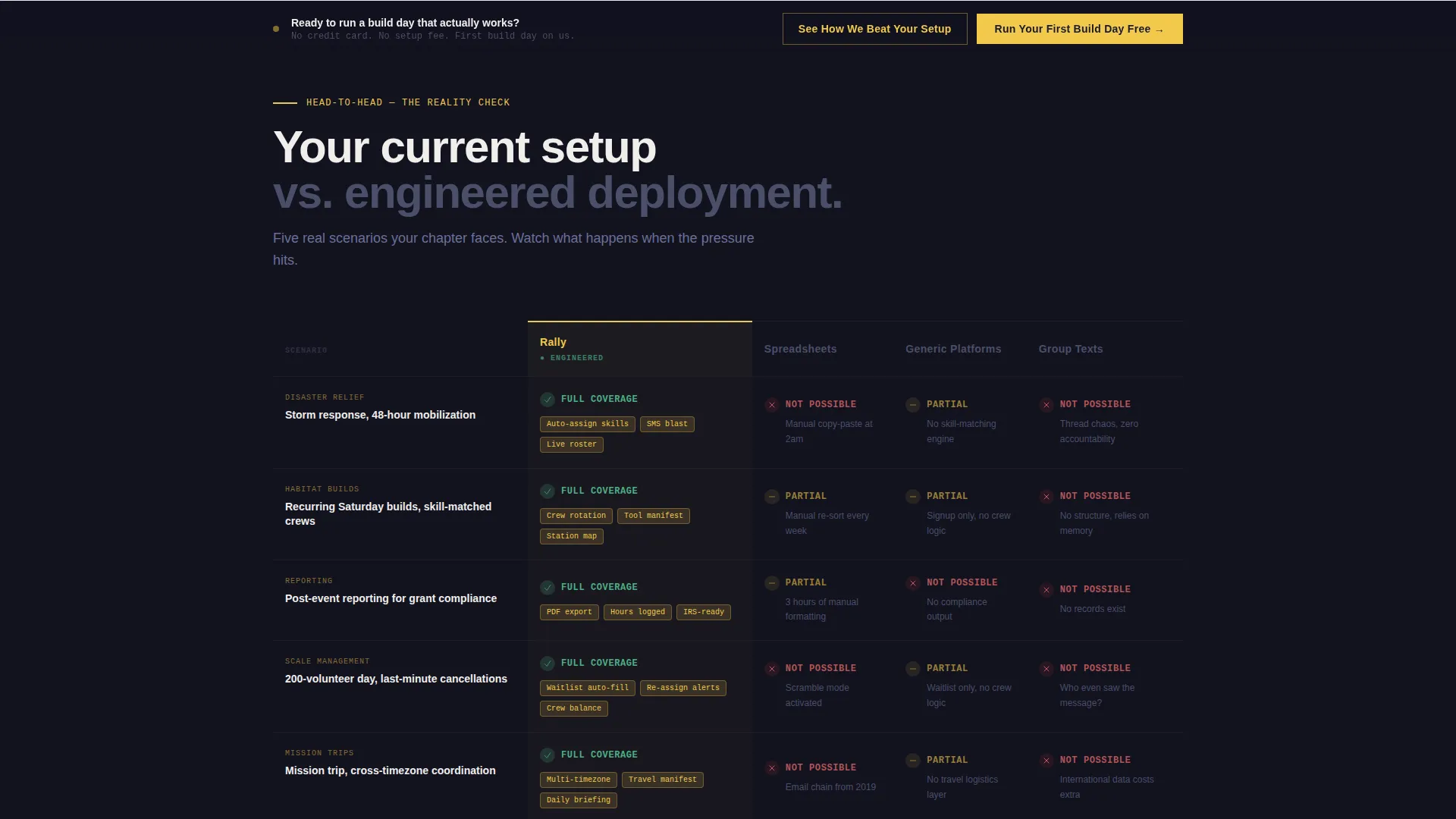Click the check icon in Mission trip row
Image resolution: width=1456 pixels, height=819 pixels.
(x=548, y=755)
